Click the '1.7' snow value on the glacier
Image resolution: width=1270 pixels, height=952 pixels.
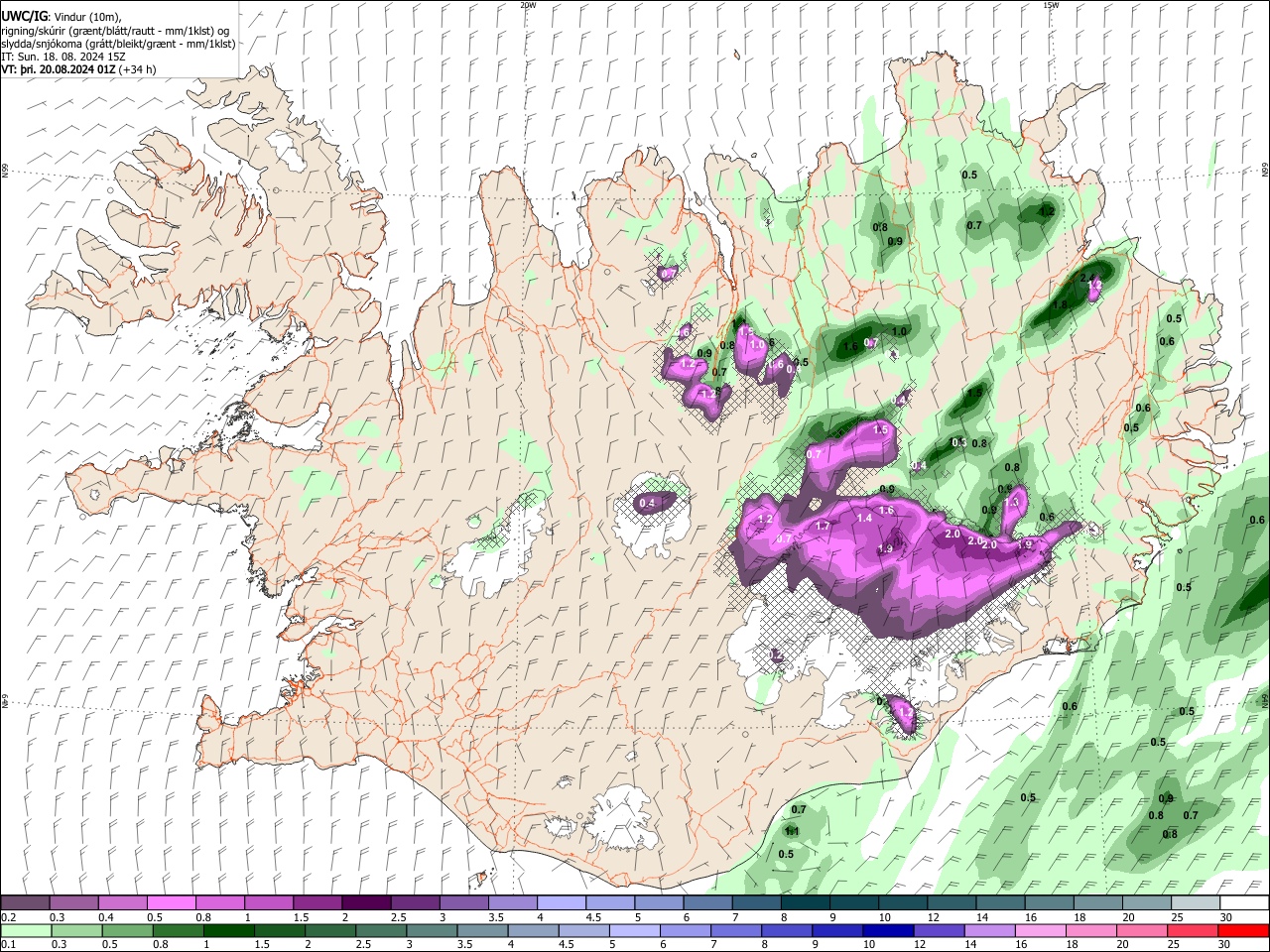[823, 526]
